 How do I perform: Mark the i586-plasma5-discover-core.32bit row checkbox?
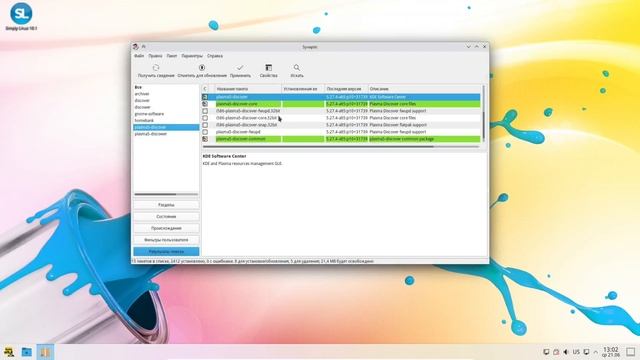205,118
